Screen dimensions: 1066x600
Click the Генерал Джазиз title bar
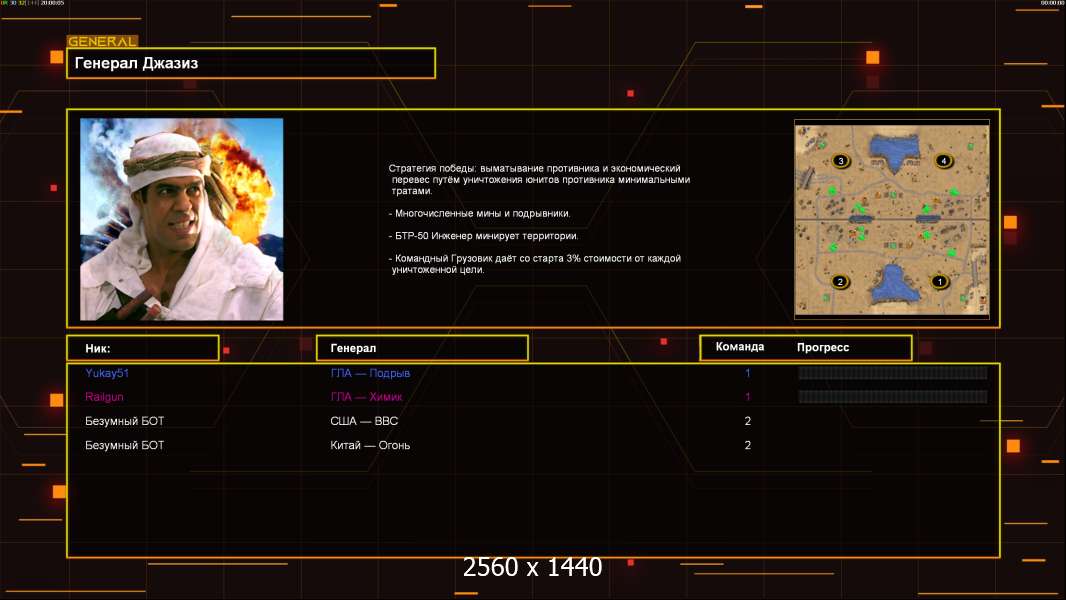tap(251, 63)
